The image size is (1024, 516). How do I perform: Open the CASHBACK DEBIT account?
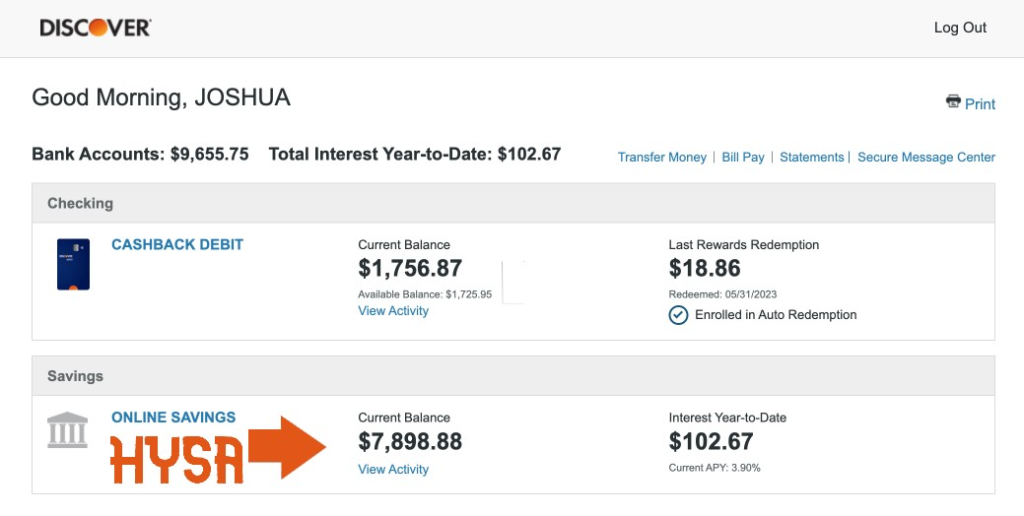[x=177, y=244]
